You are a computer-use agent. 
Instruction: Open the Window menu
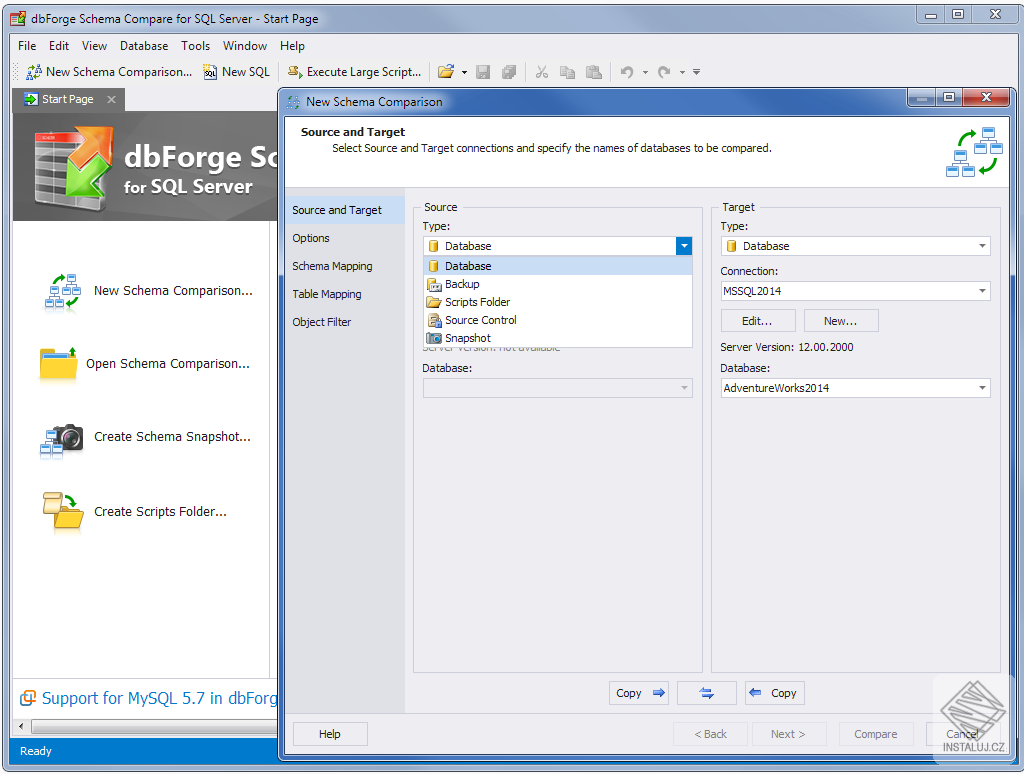coord(245,46)
